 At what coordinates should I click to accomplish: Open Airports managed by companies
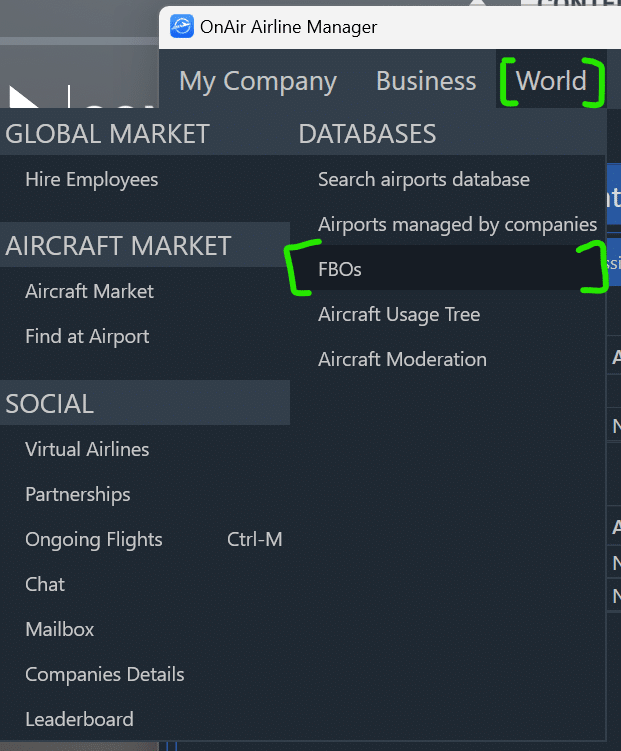(x=457, y=224)
